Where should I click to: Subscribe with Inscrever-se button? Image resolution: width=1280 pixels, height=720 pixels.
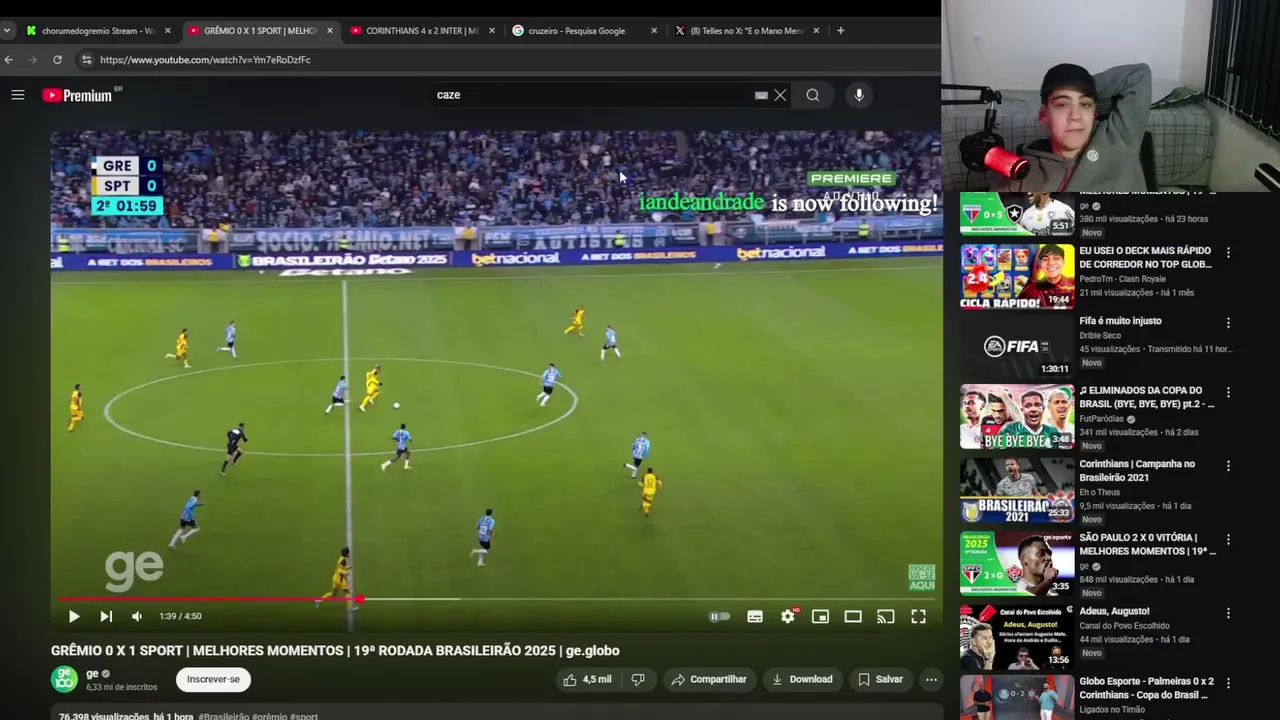214,679
